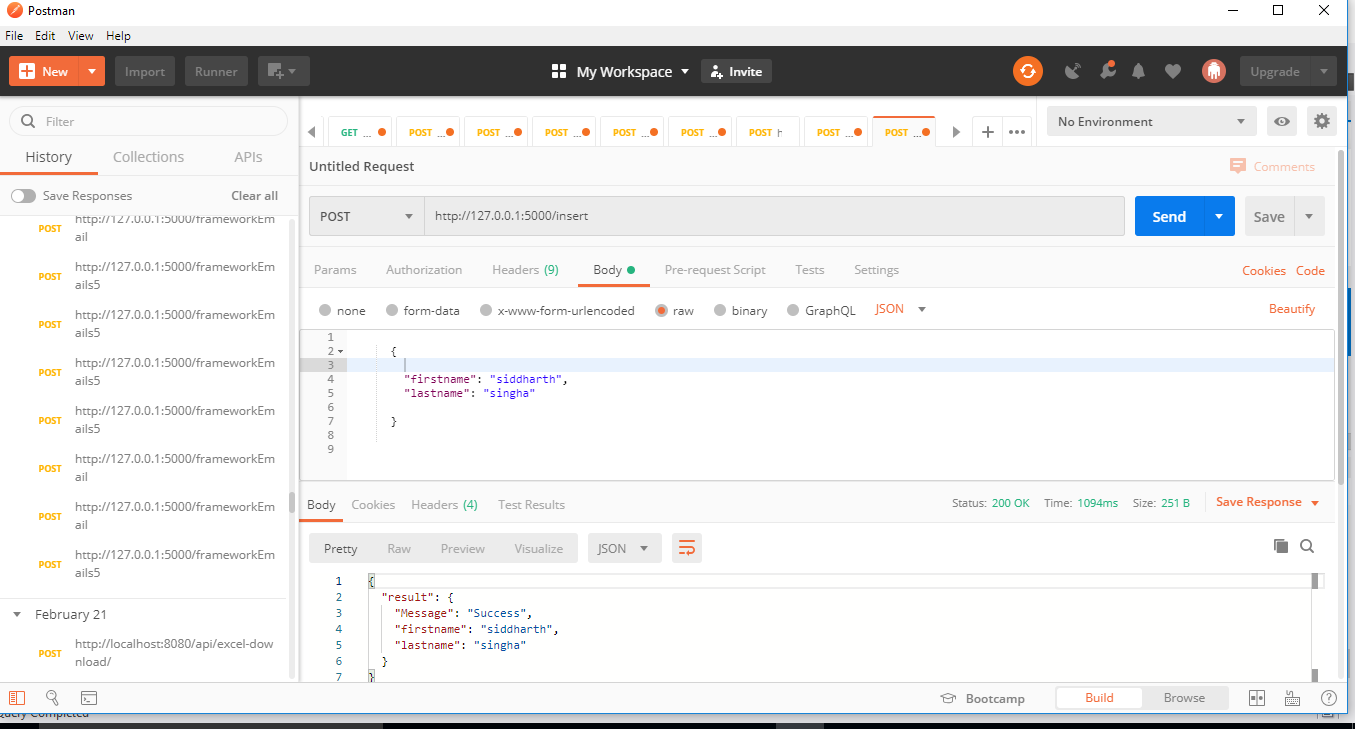Open the No Environment dropdown
The image size is (1355, 729).
1151,121
